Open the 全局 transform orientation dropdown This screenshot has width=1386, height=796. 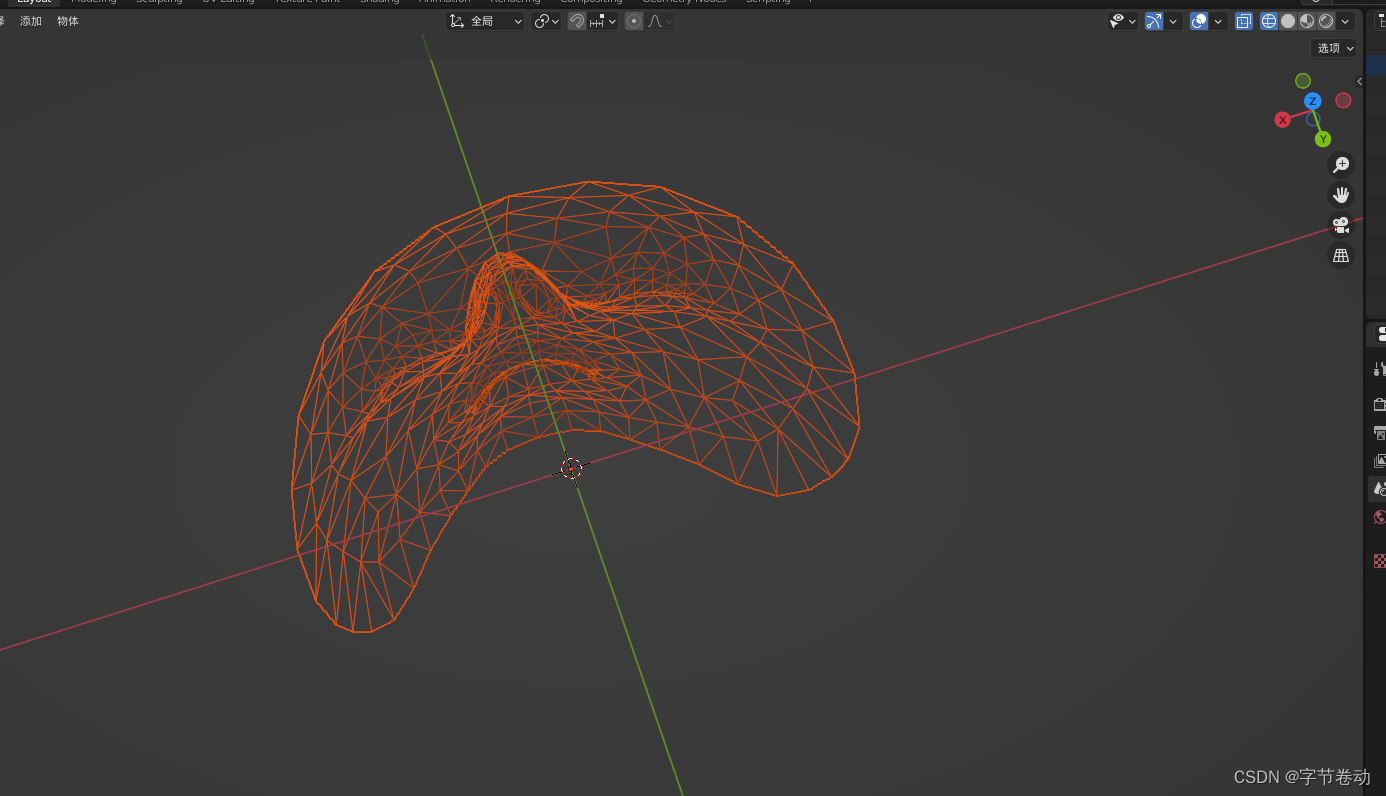(x=486, y=21)
